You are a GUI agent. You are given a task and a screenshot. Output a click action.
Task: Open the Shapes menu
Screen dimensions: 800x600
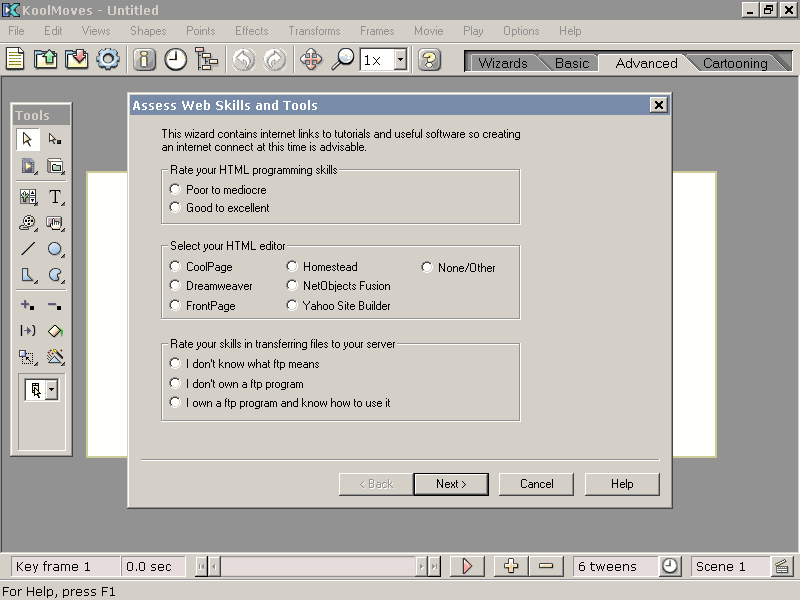tap(148, 31)
